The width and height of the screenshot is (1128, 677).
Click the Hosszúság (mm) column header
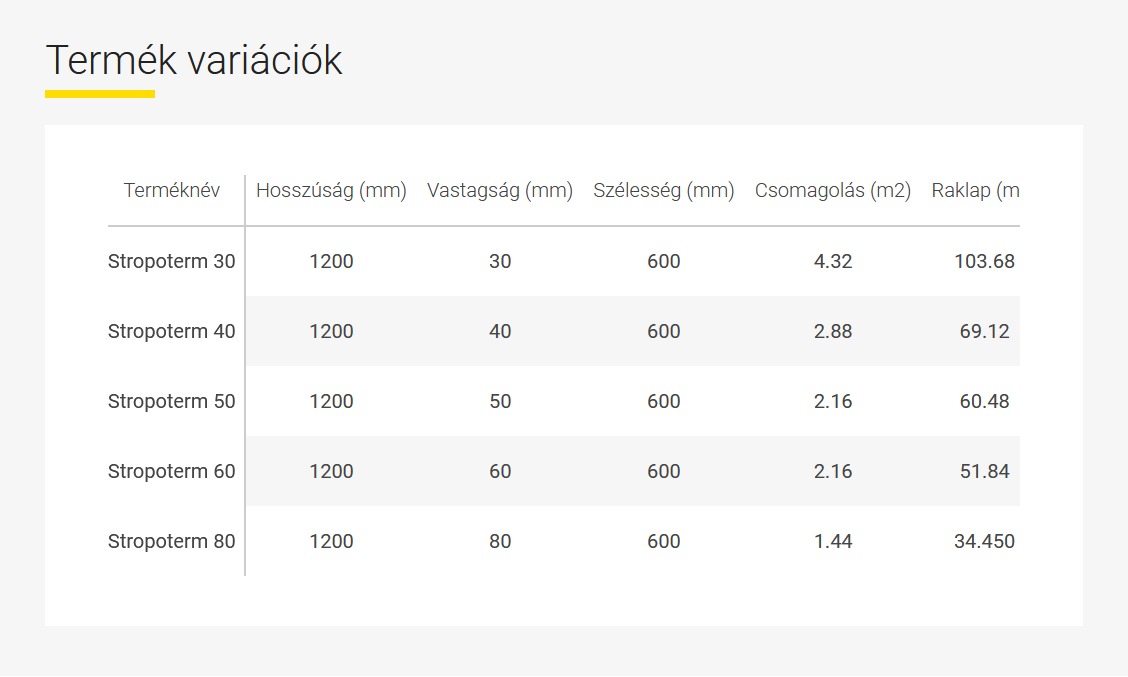click(x=331, y=190)
